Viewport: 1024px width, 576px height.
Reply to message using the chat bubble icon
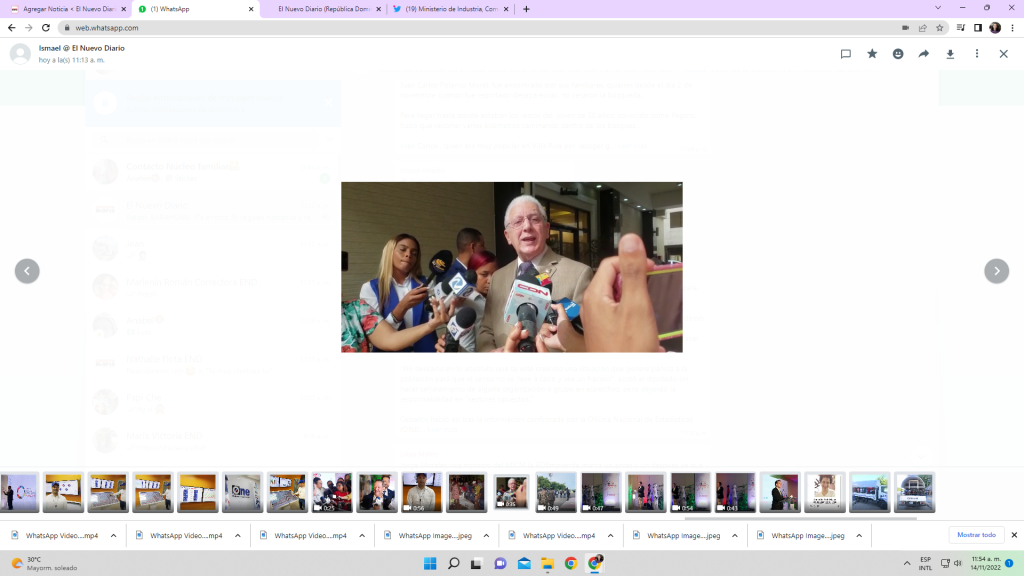(x=846, y=54)
